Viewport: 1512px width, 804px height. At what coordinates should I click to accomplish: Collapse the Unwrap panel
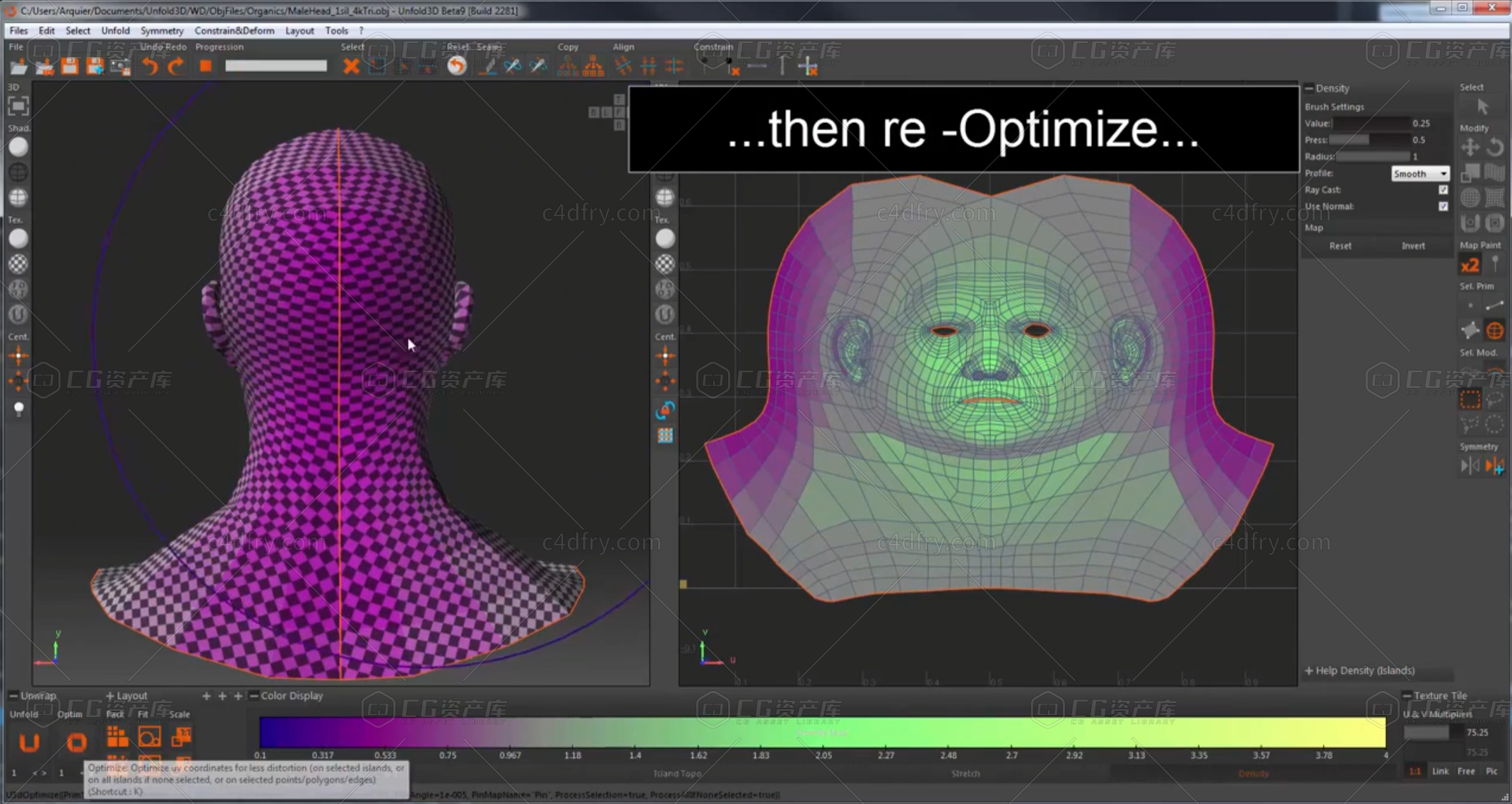point(13,695)
